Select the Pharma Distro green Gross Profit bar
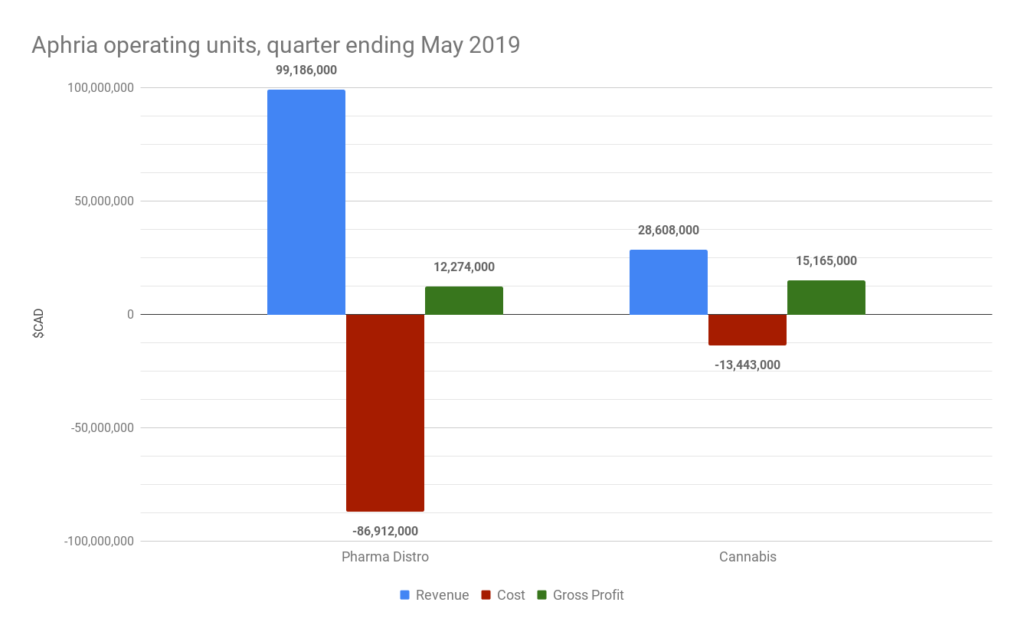The height and width of the screenshot is (635, 1024). tap(463, 301)
